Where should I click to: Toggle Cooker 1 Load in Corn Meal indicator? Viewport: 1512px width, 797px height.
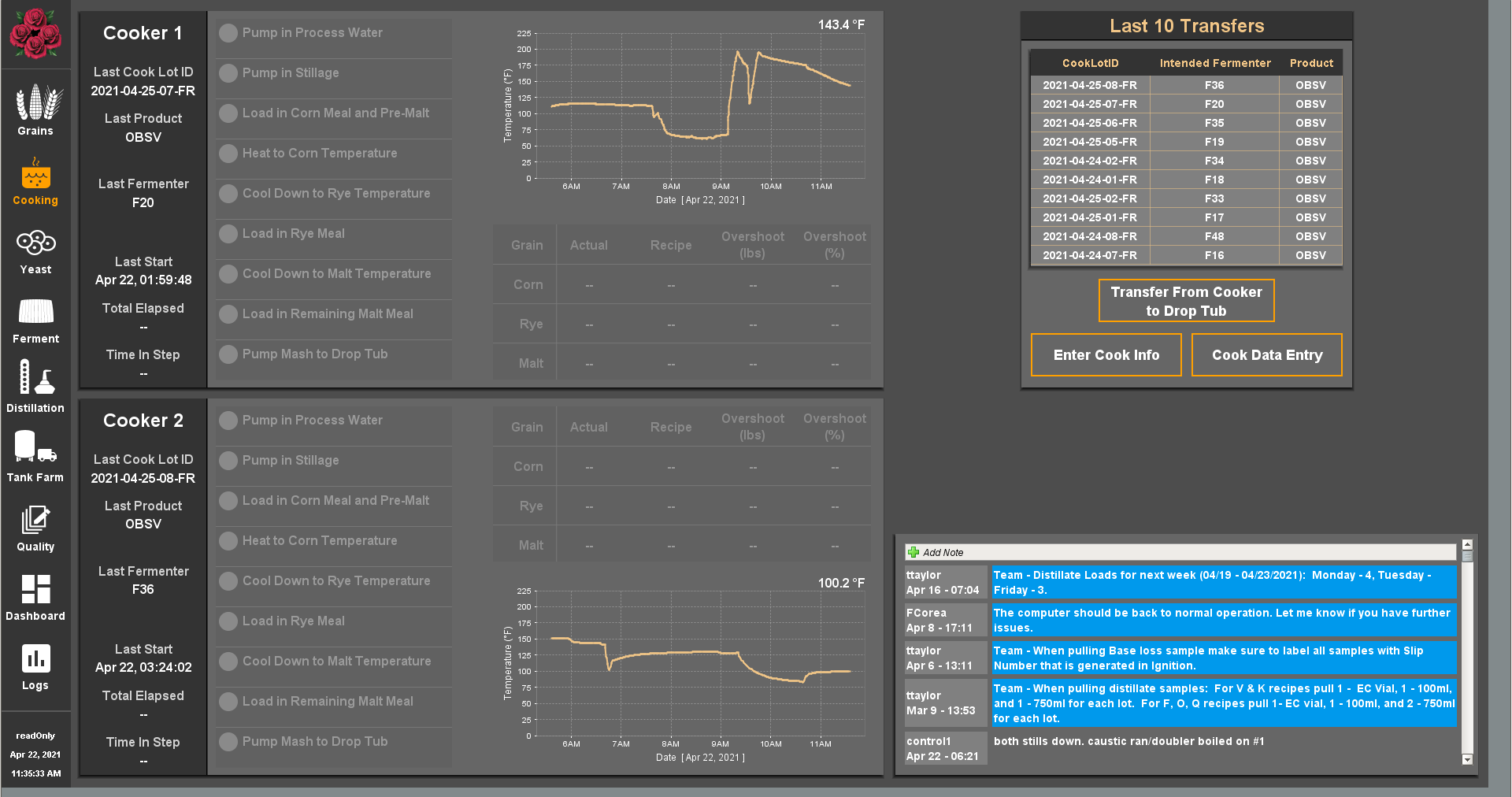[228, 113]
